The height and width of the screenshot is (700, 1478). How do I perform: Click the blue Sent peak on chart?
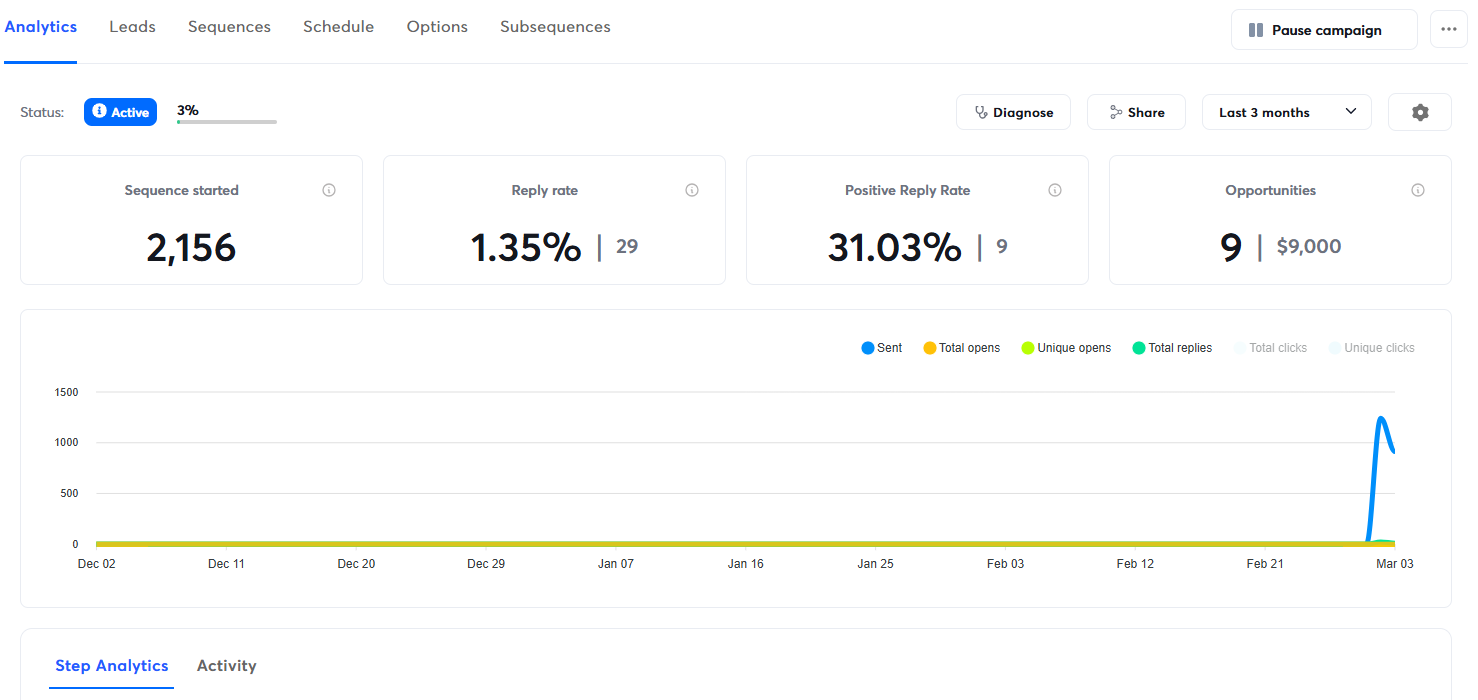tap(1382, 419)
